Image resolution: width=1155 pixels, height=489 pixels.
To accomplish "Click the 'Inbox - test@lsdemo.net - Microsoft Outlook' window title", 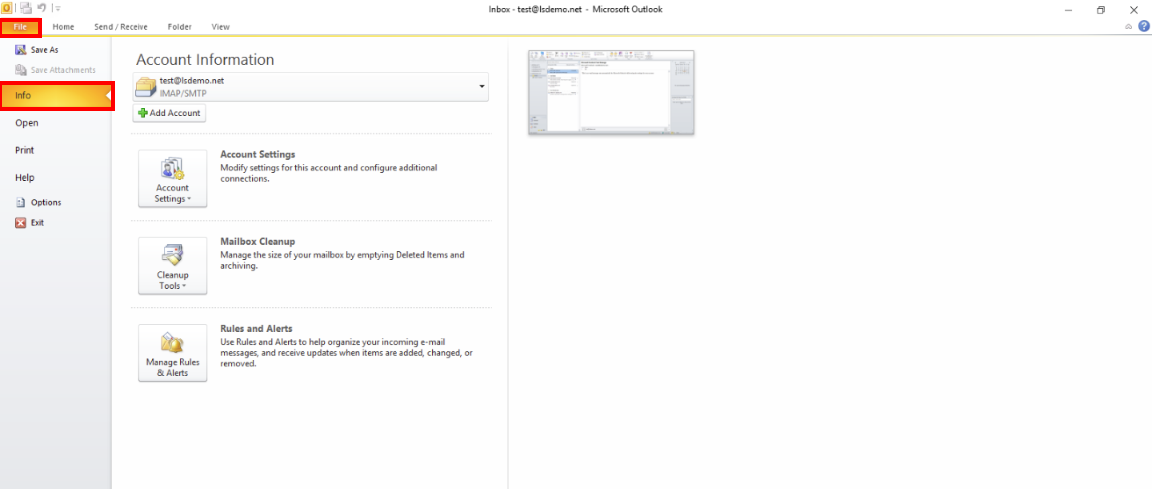I will 575,9.
